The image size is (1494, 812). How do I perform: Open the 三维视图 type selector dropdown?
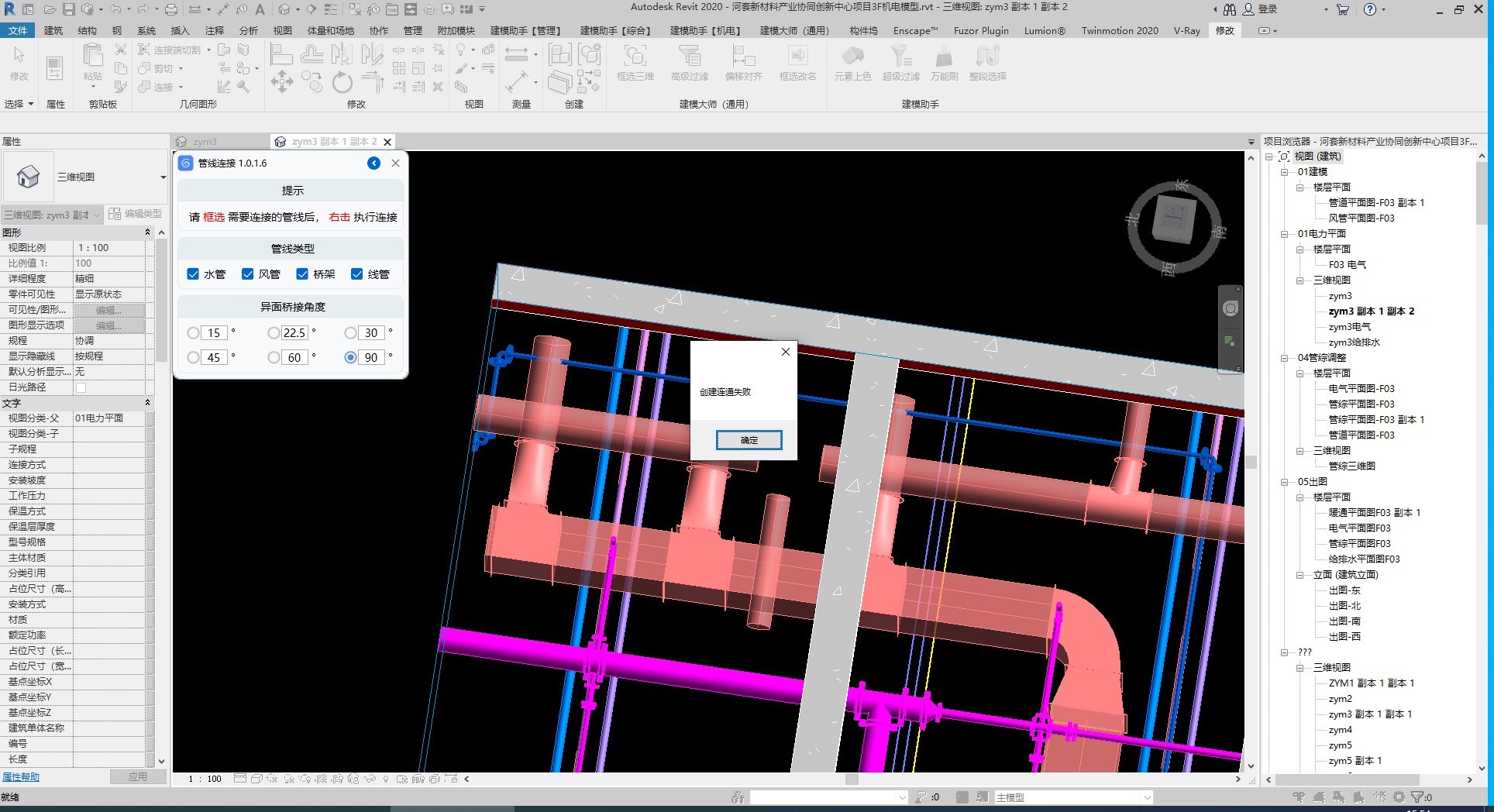point(163,177)
